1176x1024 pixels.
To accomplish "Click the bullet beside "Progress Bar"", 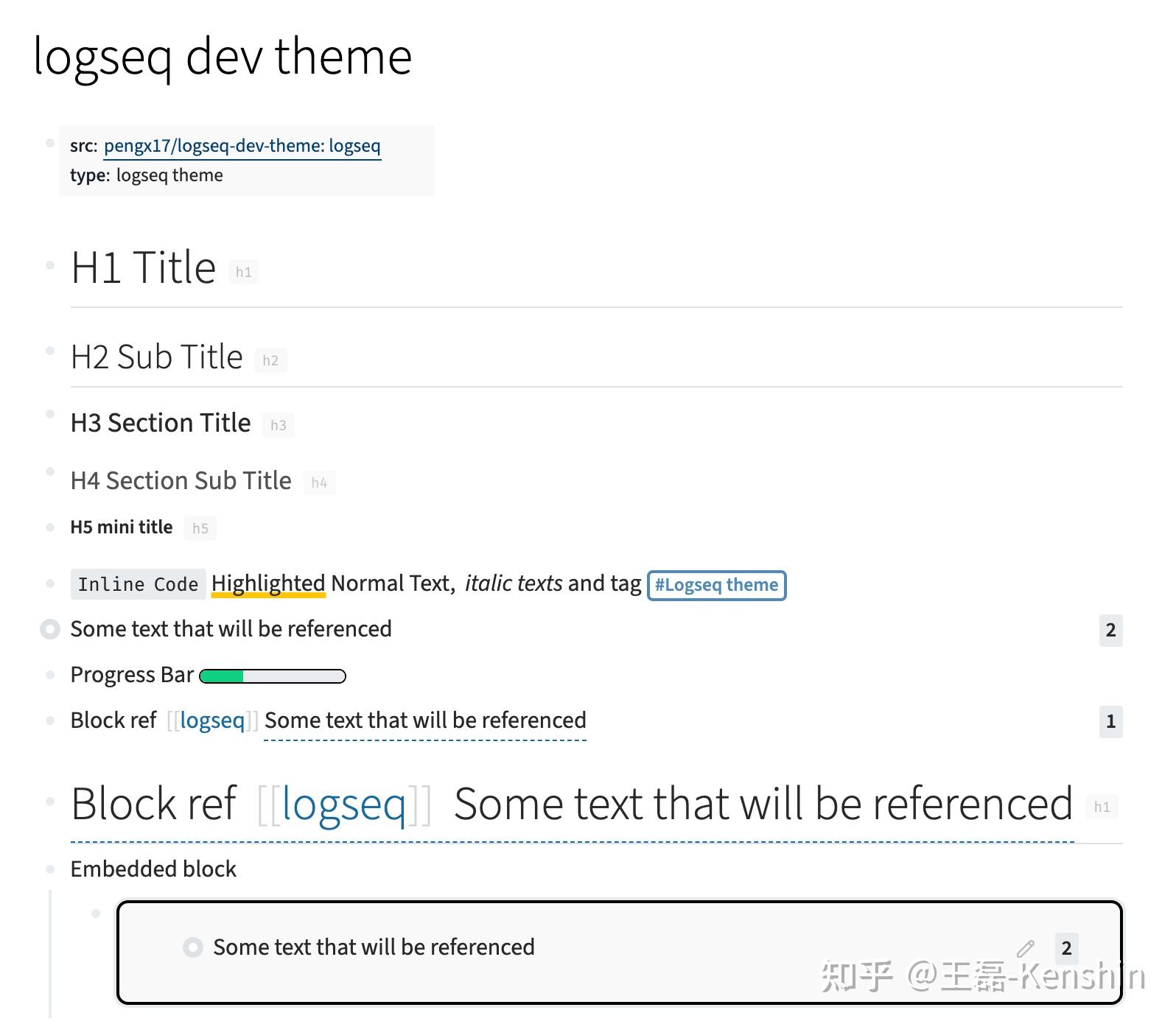I will click(49, 674).
